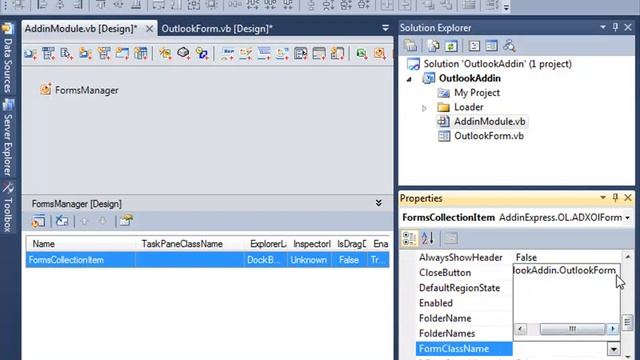Click the orange Outlook component toolbar icon
This screenshot has height=360, width=640.
(380, 53)
